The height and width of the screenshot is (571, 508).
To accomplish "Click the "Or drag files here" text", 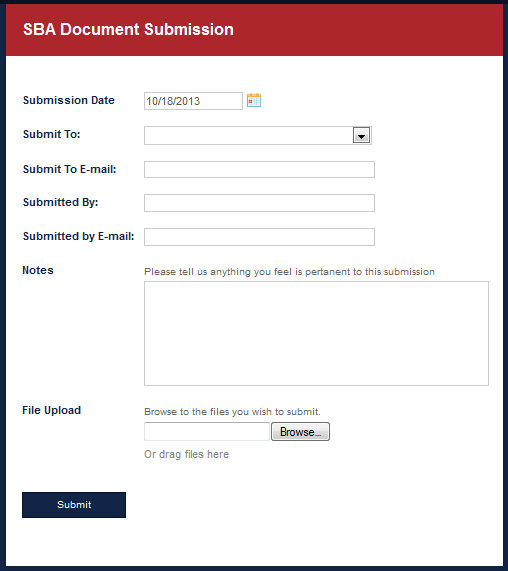I will [x=186, y=454].
